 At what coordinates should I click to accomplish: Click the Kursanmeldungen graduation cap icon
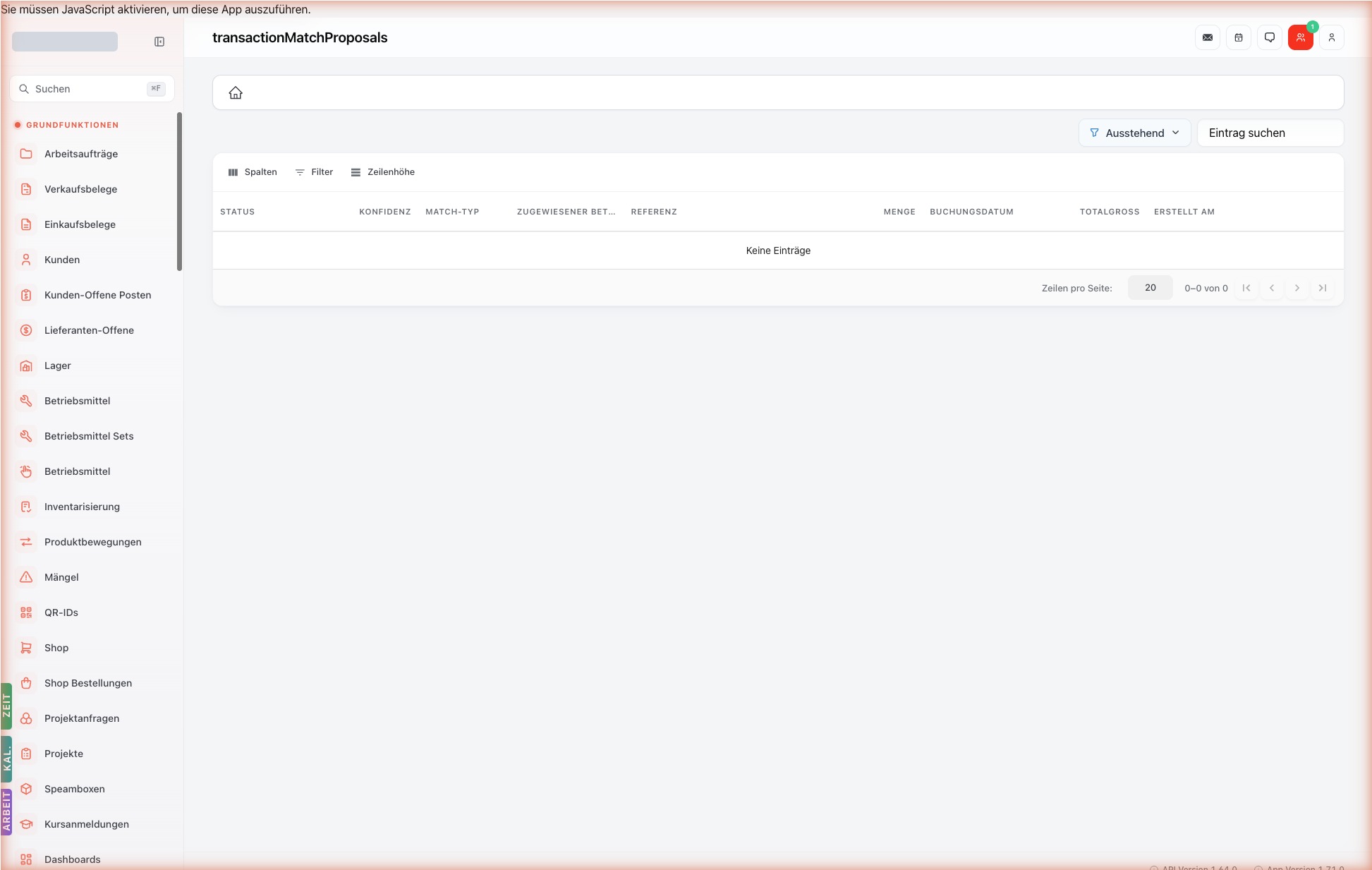[x=26, y=824]
